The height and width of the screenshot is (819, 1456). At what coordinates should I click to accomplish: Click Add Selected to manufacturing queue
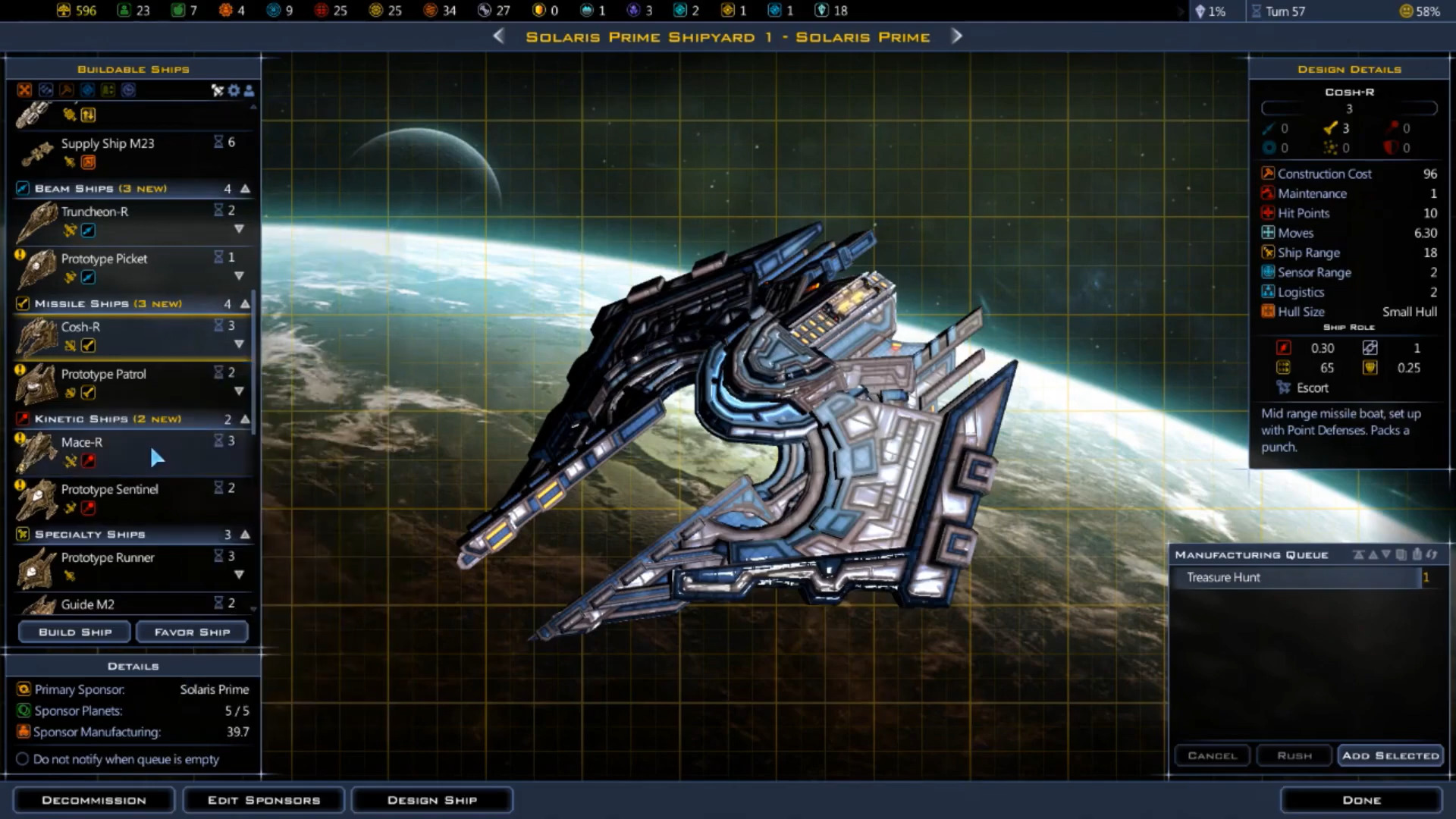pyautogui.click(x=1389, y=755)
